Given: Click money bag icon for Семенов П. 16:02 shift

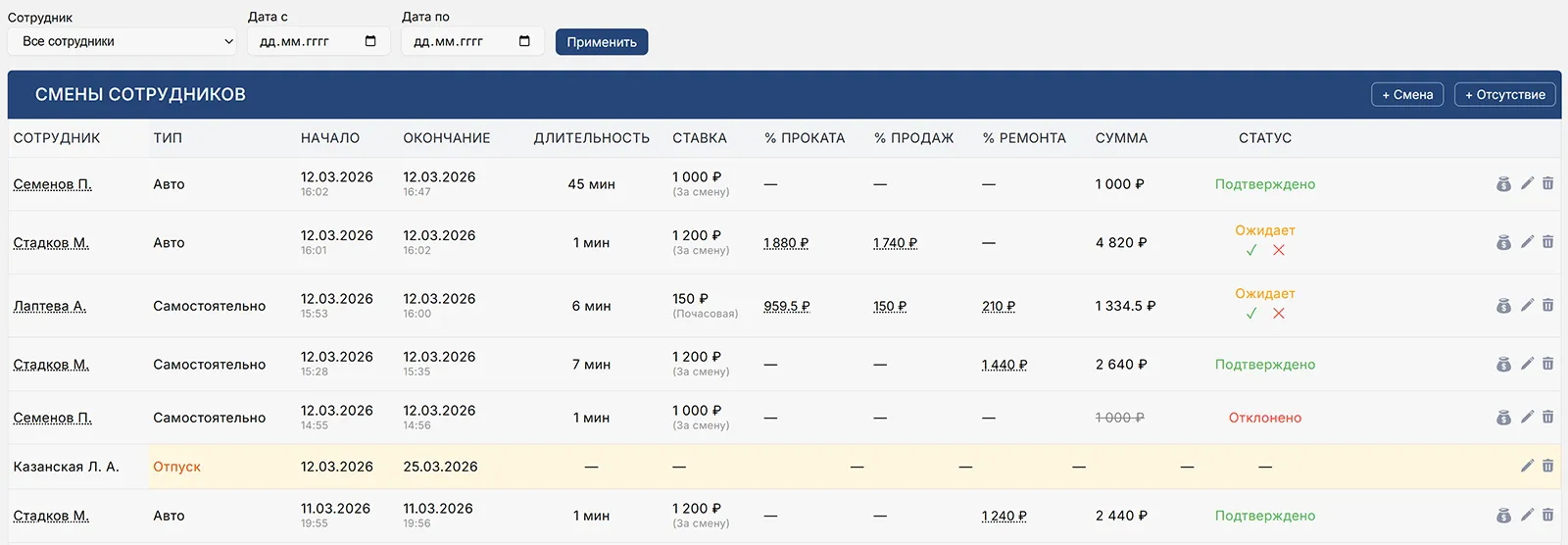Looking at the screenshot, I should [x=1503, y=184].
